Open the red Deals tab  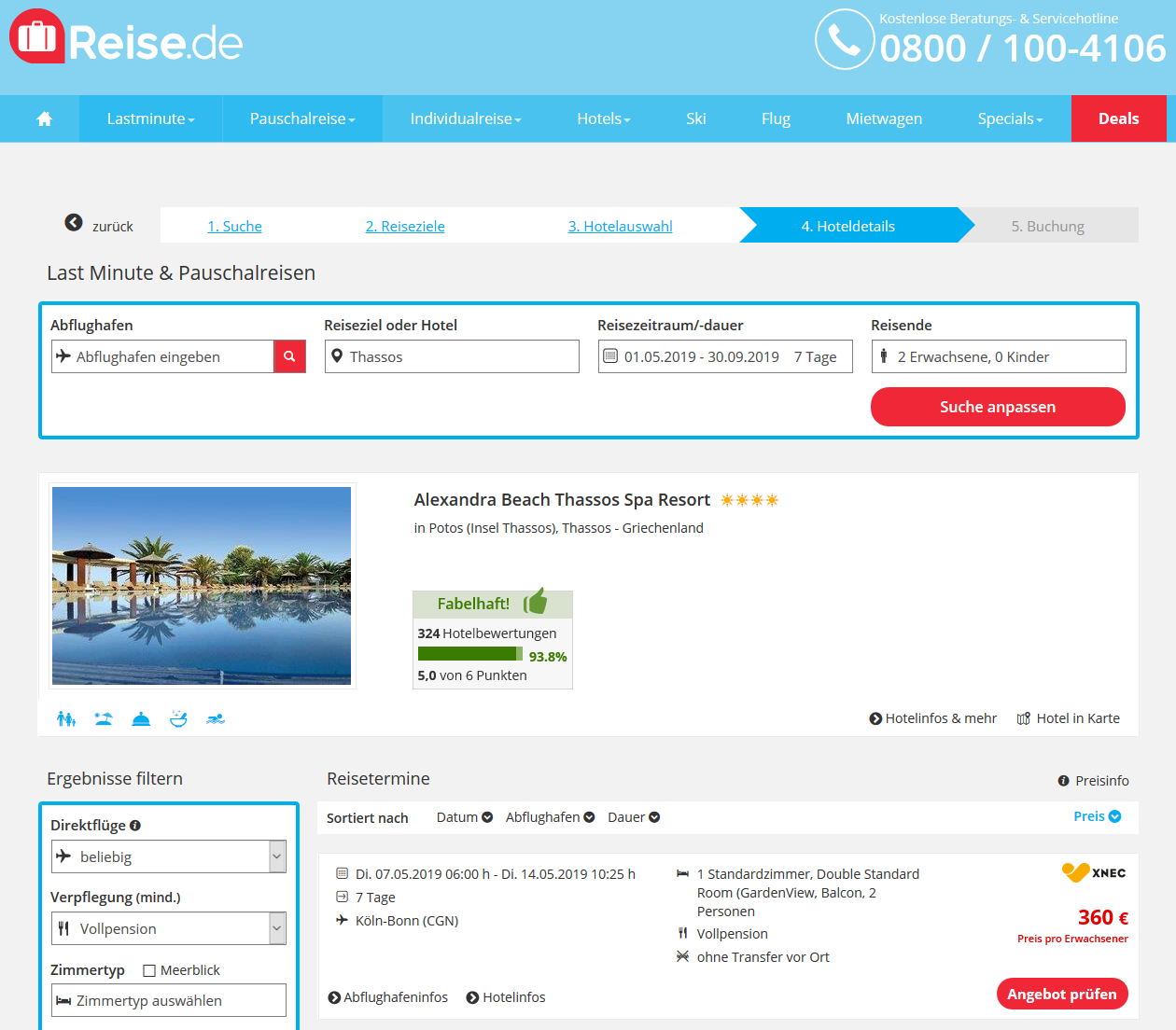pos(1118,118)
